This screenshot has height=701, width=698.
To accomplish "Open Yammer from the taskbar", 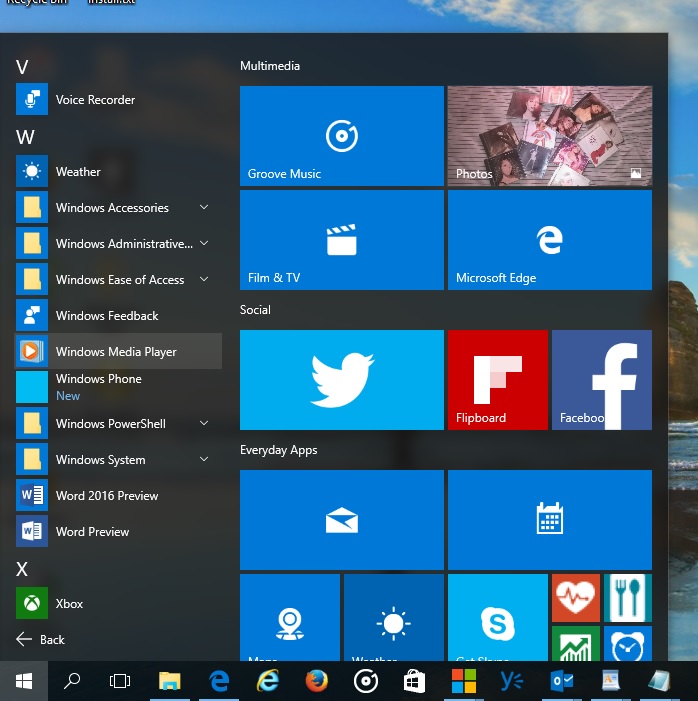I will (x=512, y=681).
